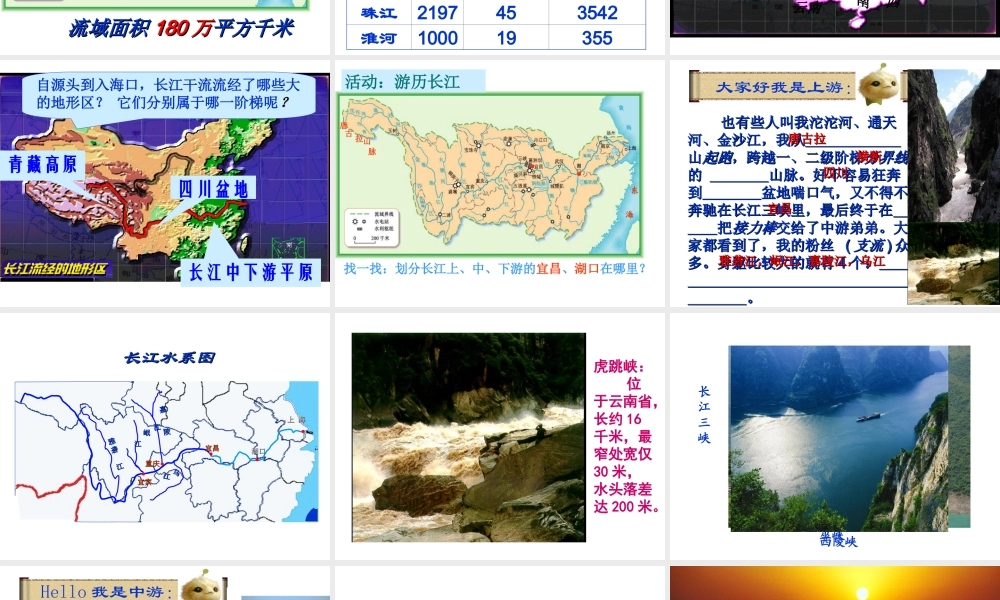Image resolution: width=1000 pixels, height=600 pixels.
Task: Click the 西陵峡 photo caption
Action: (839, 541)
